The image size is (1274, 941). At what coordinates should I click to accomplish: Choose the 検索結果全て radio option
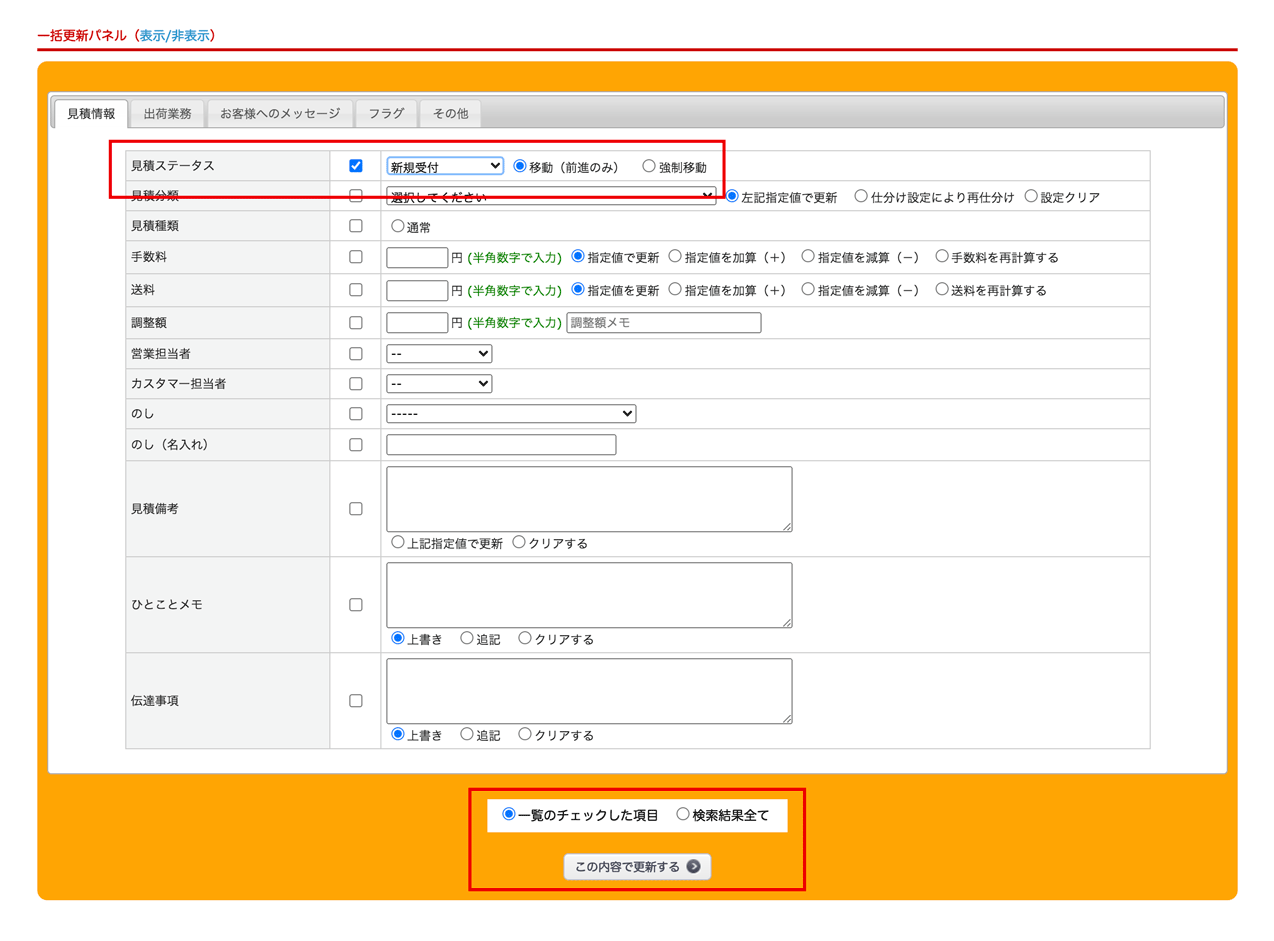coord(683,815)
